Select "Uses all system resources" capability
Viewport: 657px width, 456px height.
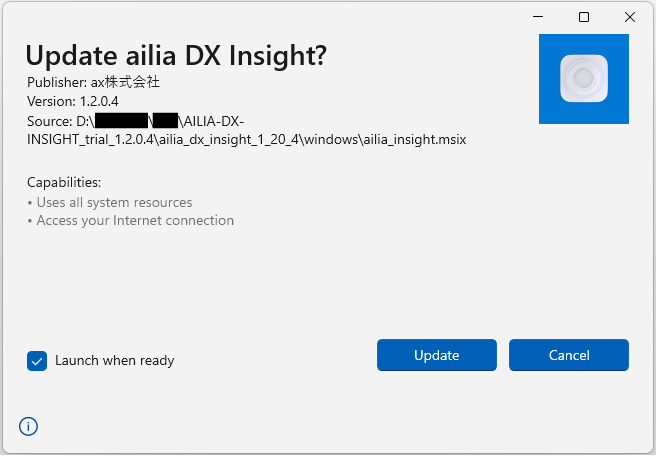click(114, 202)
